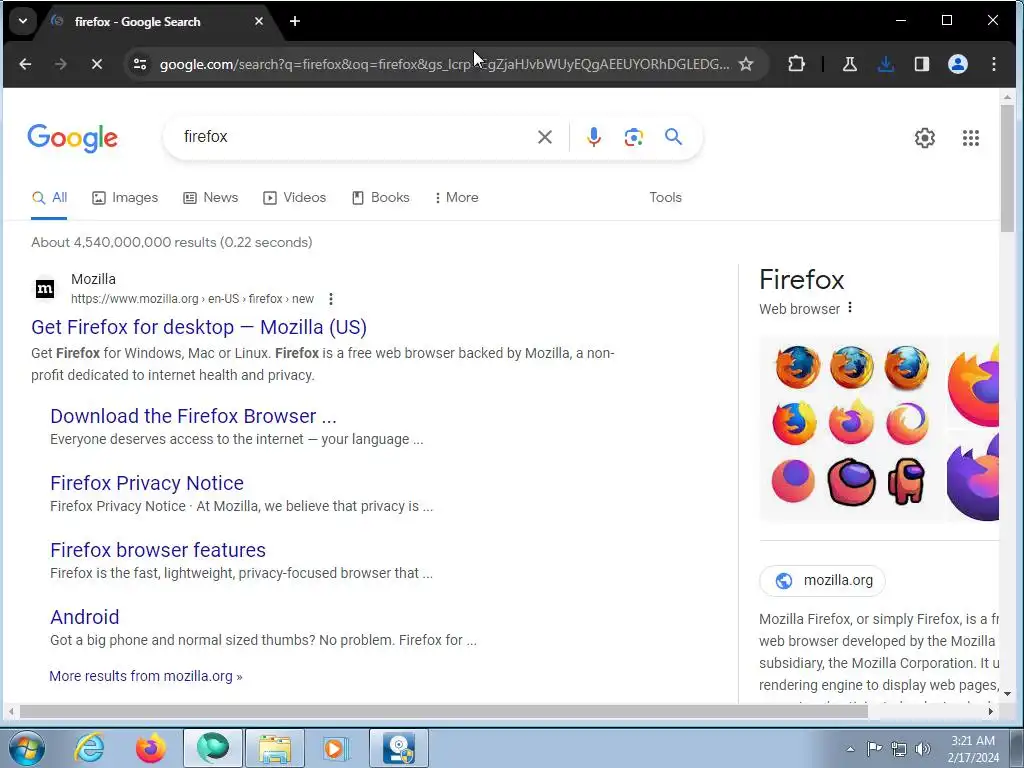Open the Extensions puzzle icon
The height and width of the screenshot is (768, 1024).
coord(796,64)
